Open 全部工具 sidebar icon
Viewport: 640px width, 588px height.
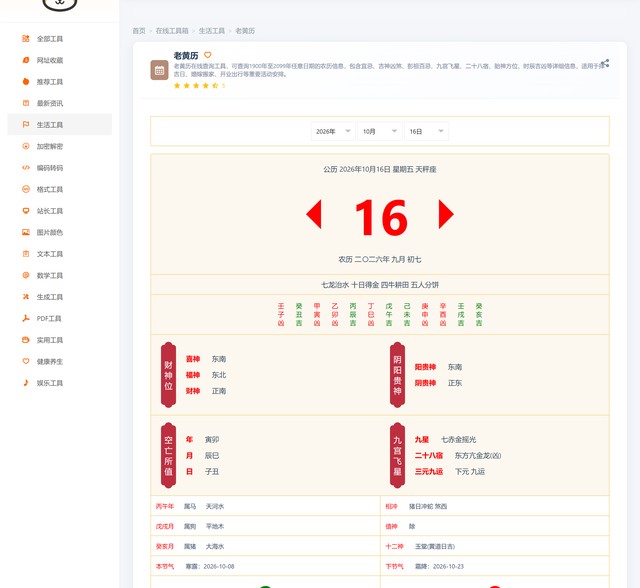pos(26,38)
